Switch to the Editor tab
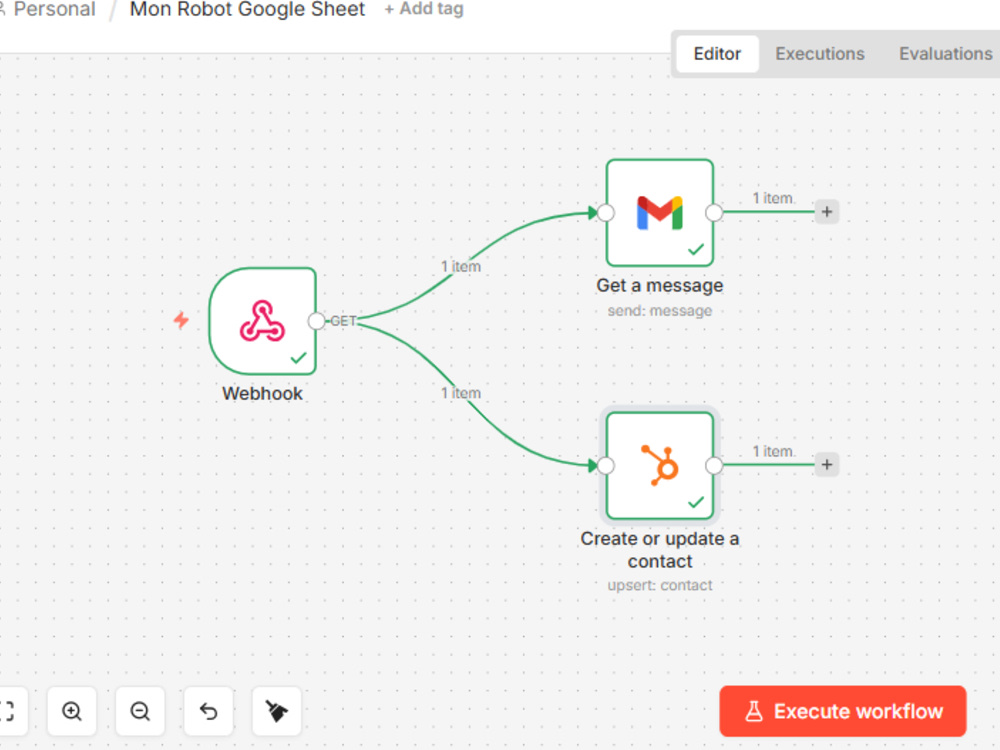Image resolution: width=1000 pixels, height=750 pixels. [717, 54]
